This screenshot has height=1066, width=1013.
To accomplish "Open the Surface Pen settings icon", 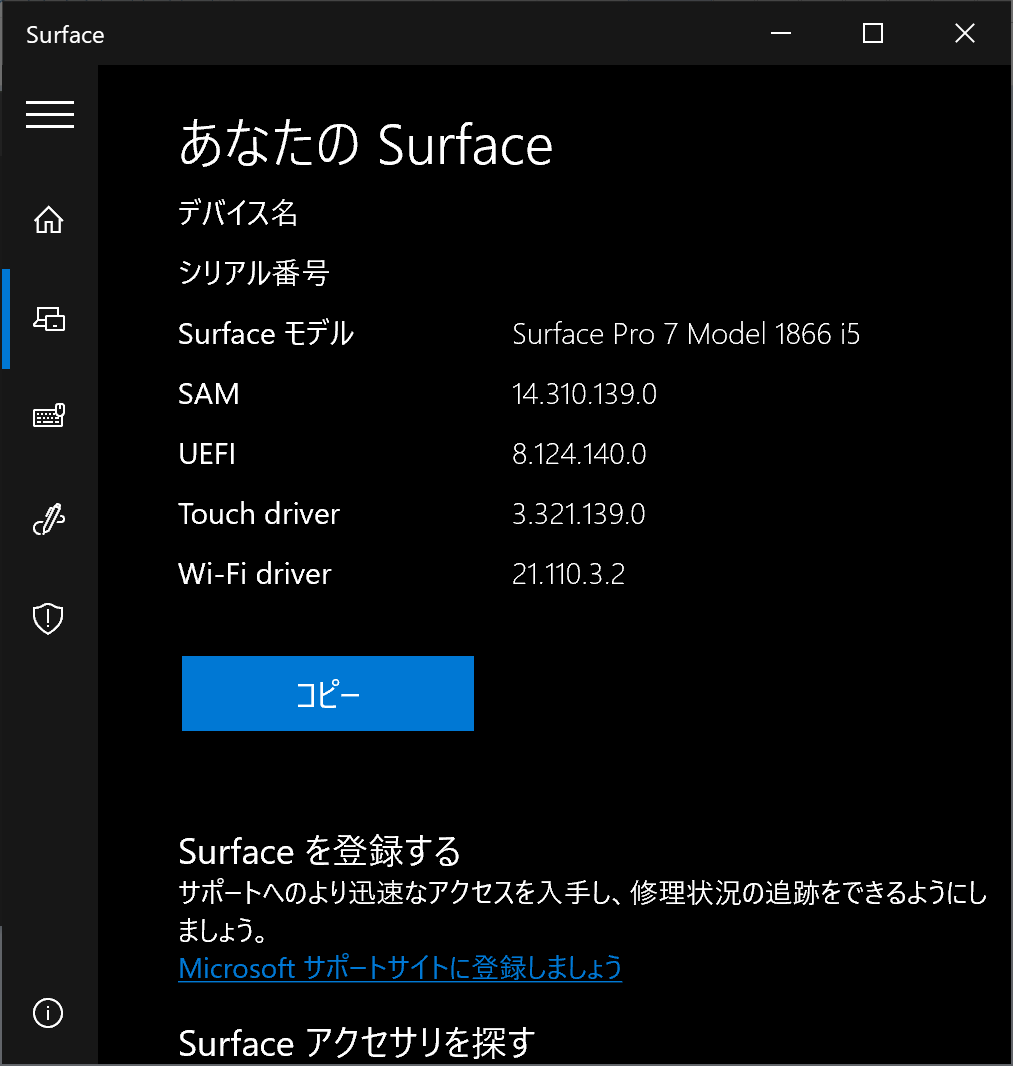I will click(x=49, y=519).
